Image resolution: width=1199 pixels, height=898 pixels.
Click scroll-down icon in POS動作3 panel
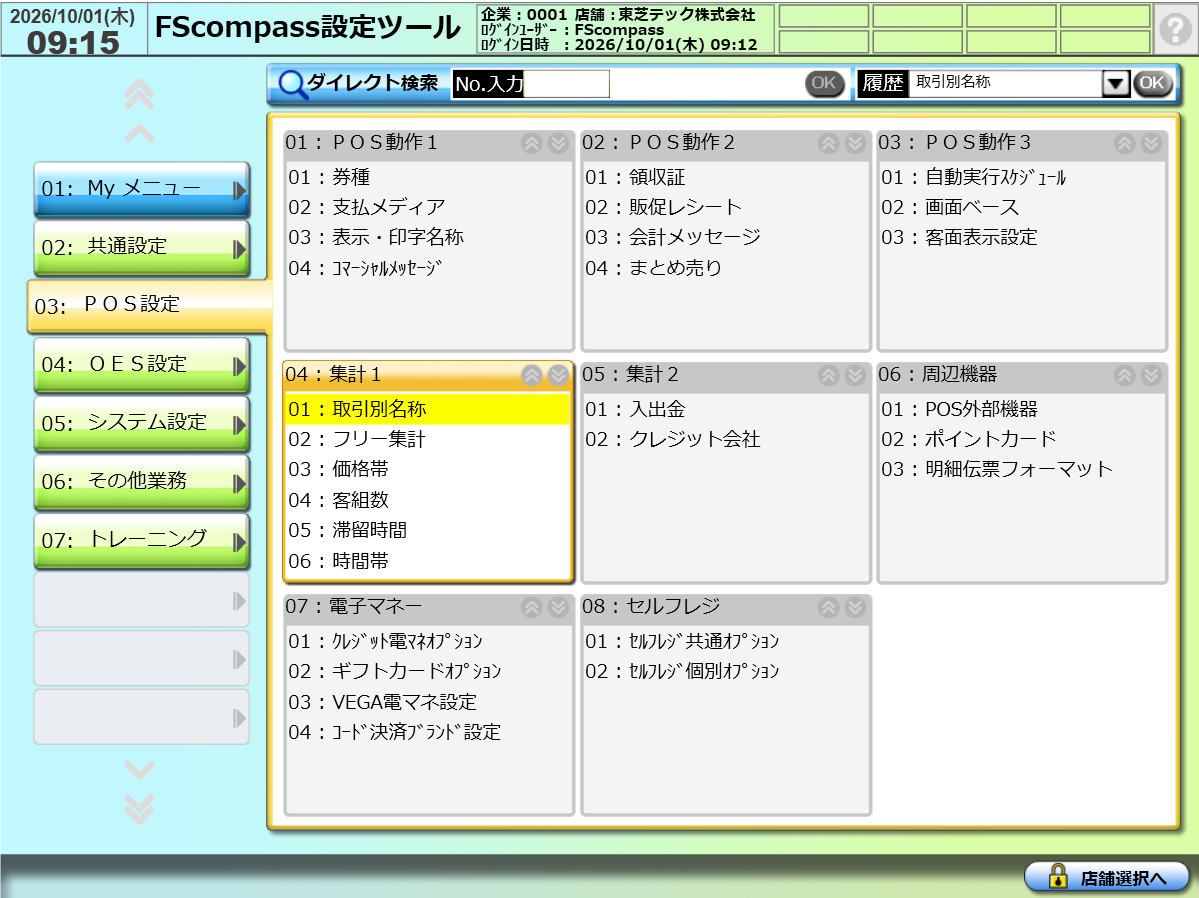point(1152,143)
